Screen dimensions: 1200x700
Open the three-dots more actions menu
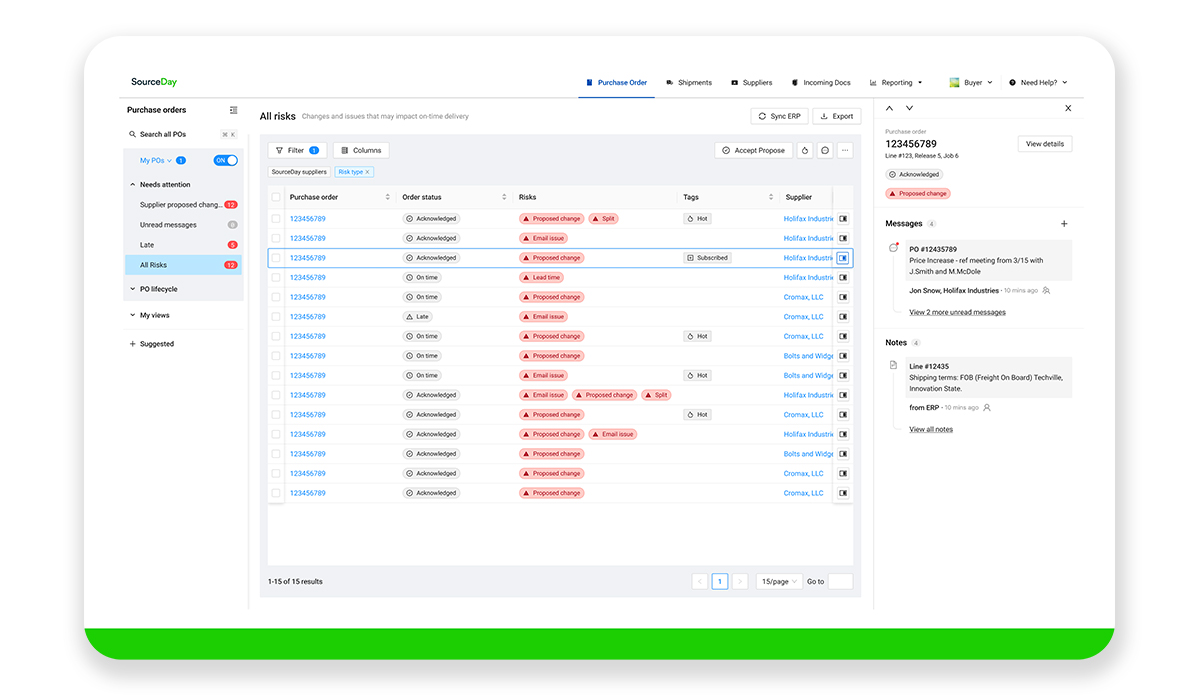(x=845, y=150)
